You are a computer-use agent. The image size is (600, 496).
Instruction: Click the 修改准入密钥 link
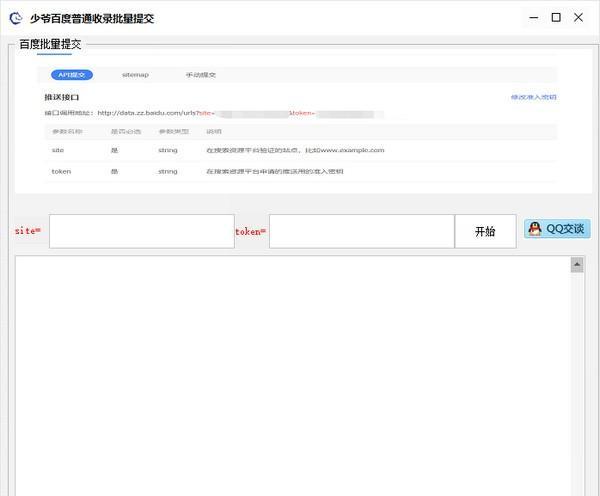coord(533,97)
